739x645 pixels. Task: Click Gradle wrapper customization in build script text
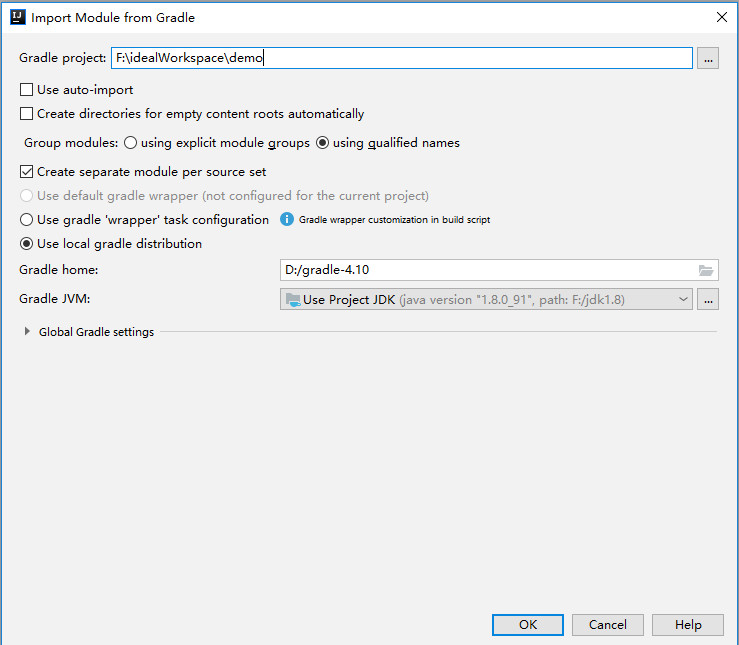[x=394, y=220]
